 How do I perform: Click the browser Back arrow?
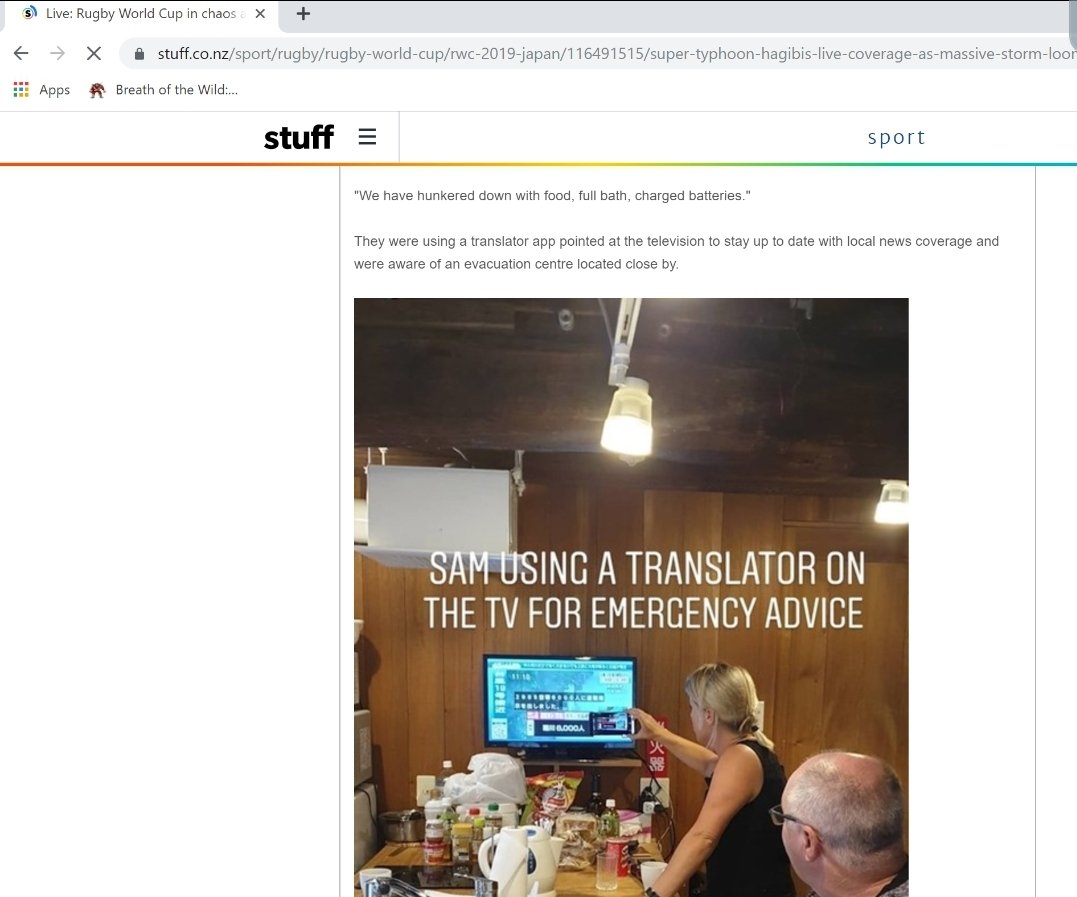pos(21,54)
